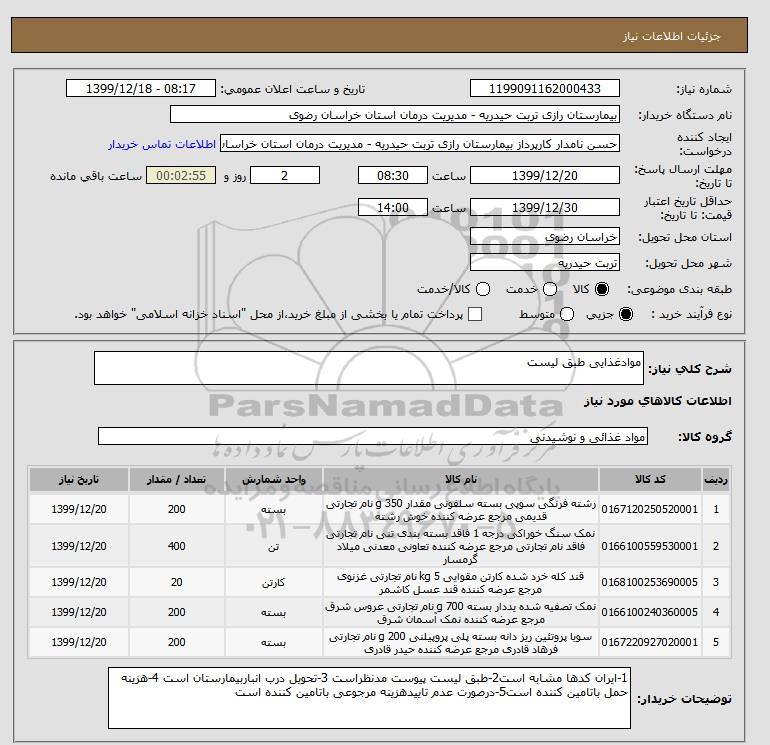Click the quantity 400 cell
The width and height of the screenshot is (770, 745).
177,546
